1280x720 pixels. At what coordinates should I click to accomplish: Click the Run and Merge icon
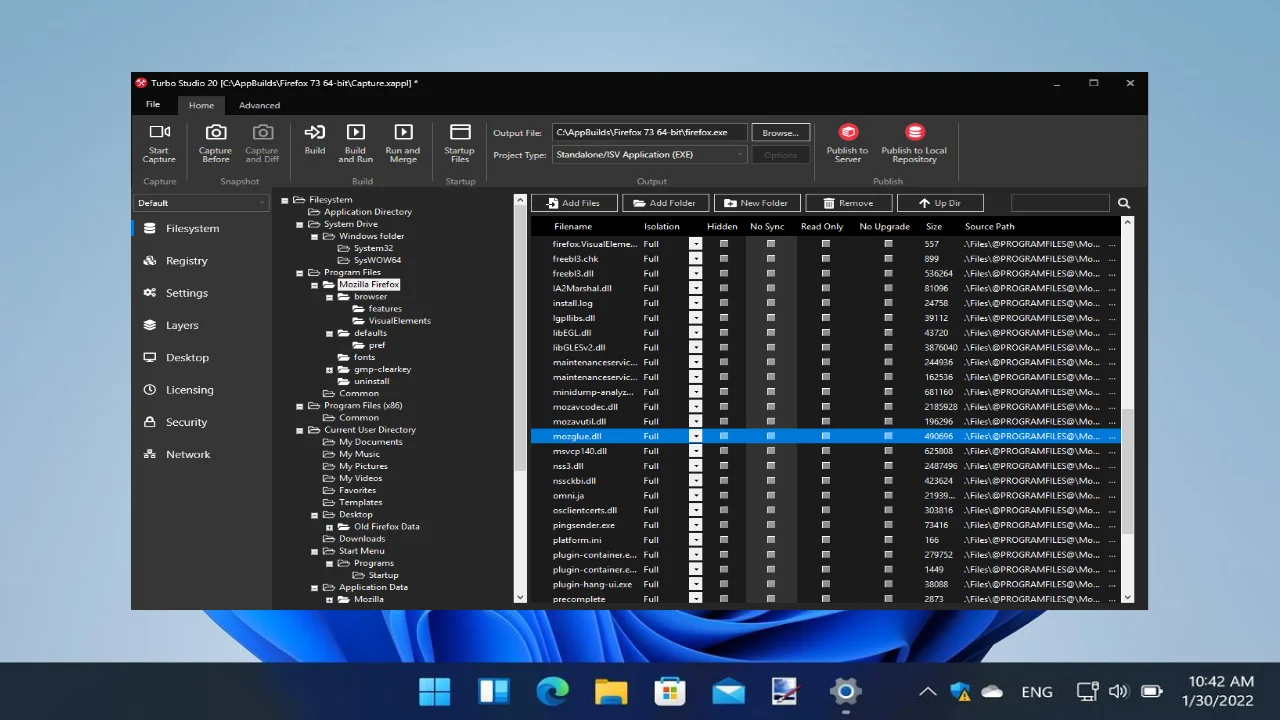pyautogui.click(x=403, y=132)
